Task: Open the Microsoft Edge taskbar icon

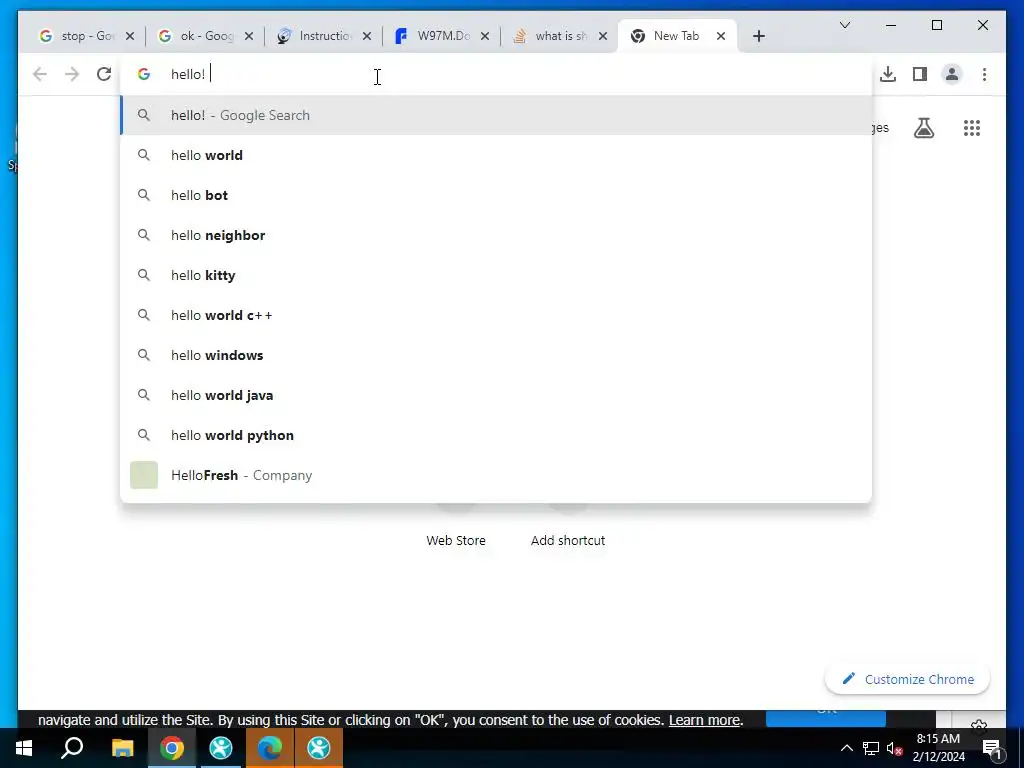Action: (x=270, y=748)
